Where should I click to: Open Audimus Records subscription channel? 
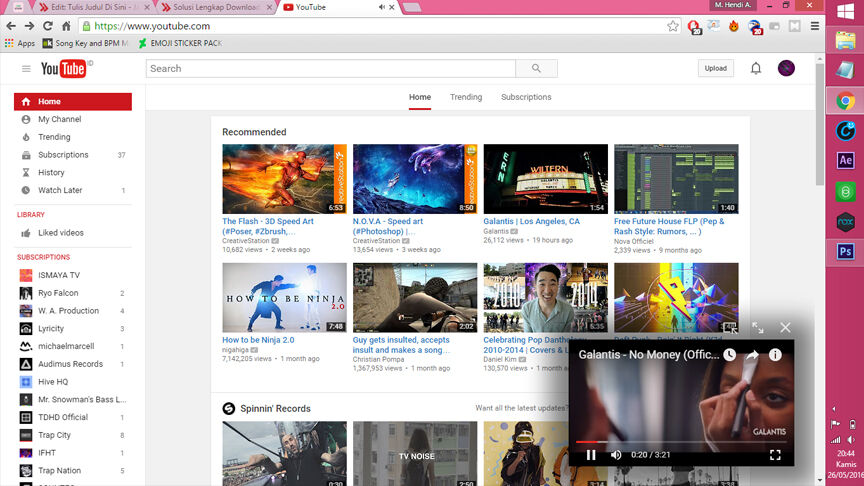point(73,364)
